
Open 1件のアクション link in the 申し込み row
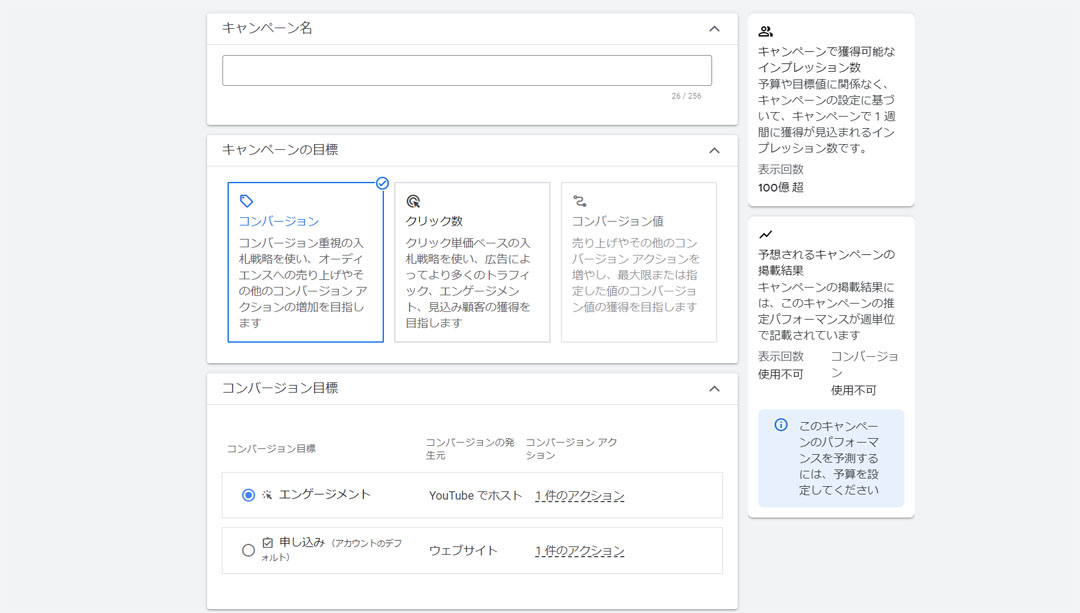click(579, 551)
